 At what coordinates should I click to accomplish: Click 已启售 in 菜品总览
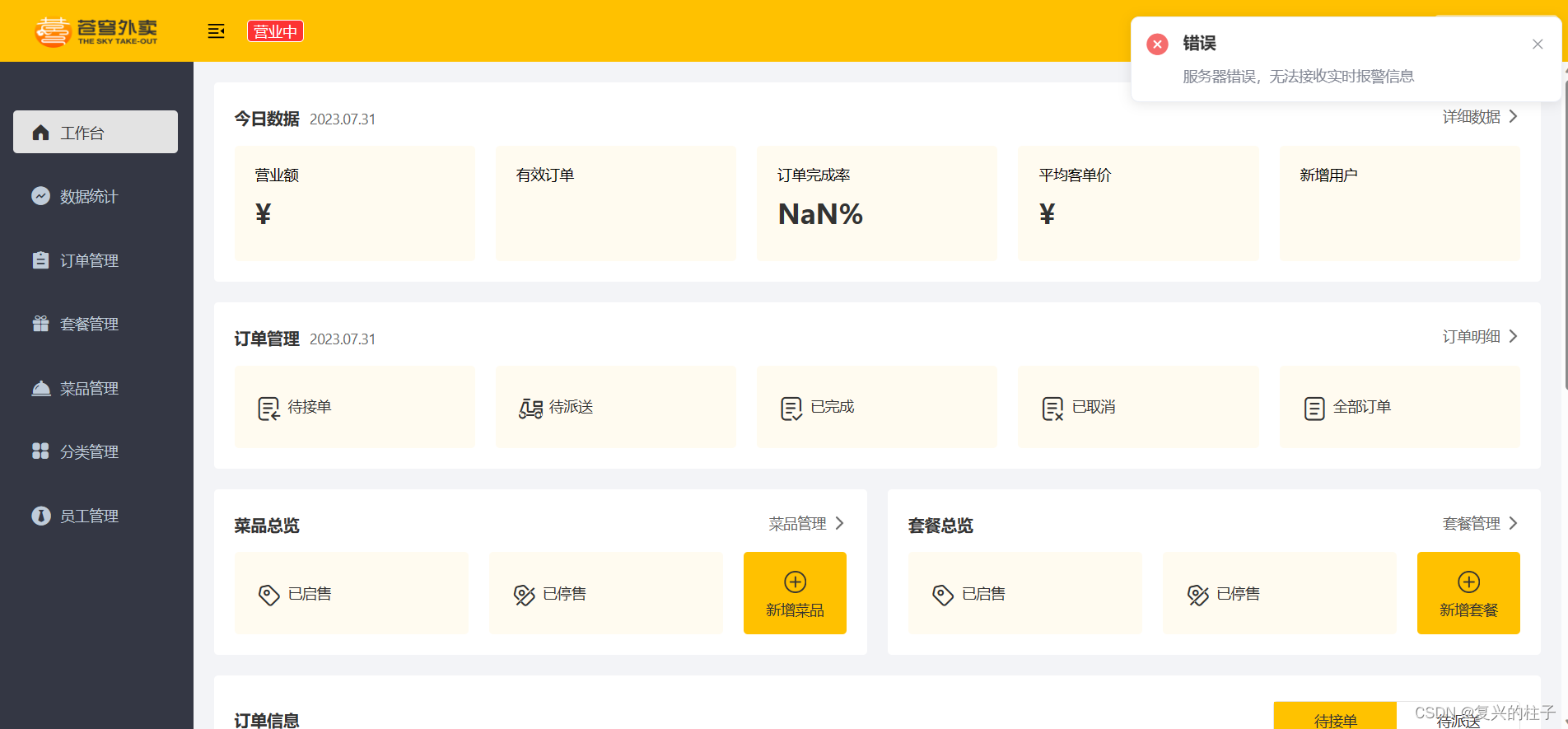click(352, 593)
